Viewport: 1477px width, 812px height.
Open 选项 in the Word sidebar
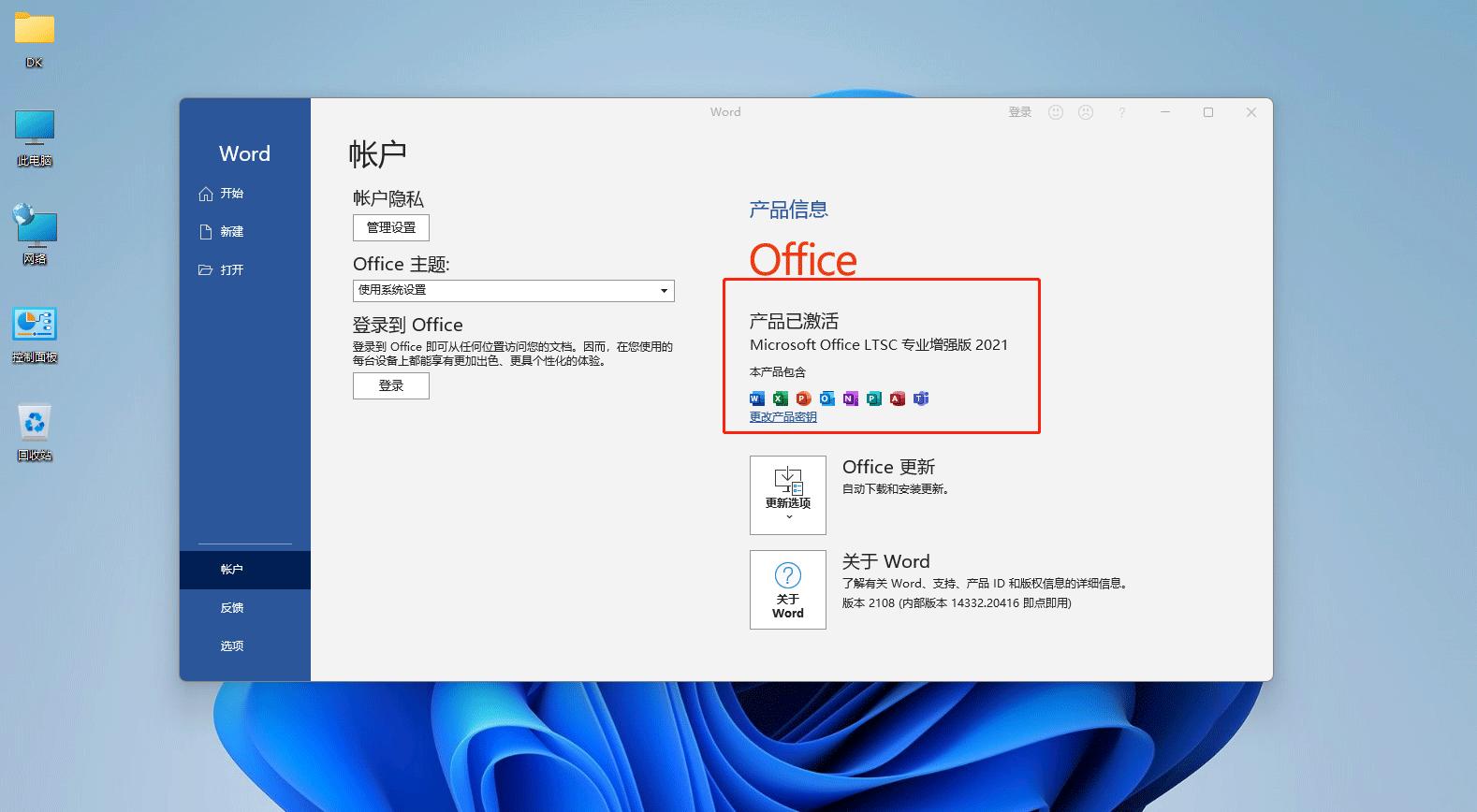(245, 646)
